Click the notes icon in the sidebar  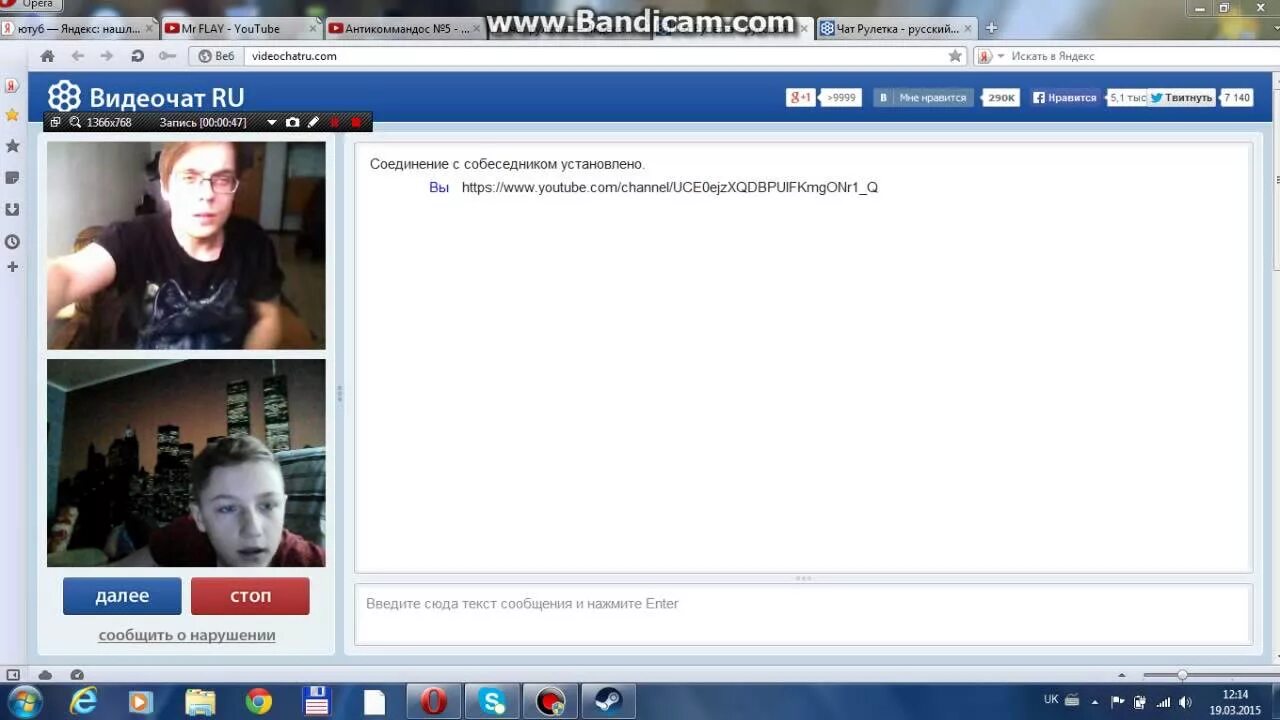12,178
